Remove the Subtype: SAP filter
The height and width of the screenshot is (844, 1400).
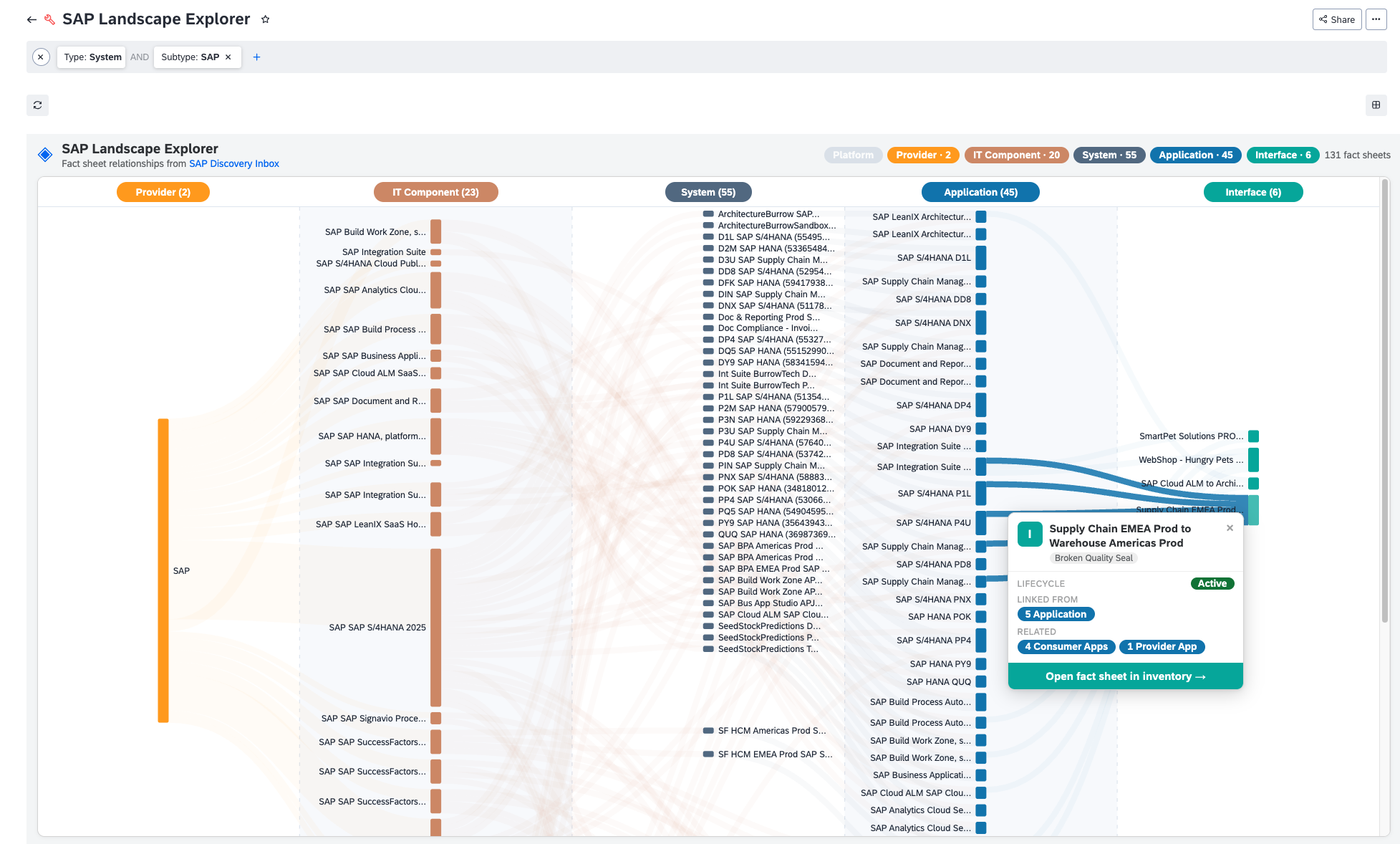(x=228, y=57)
